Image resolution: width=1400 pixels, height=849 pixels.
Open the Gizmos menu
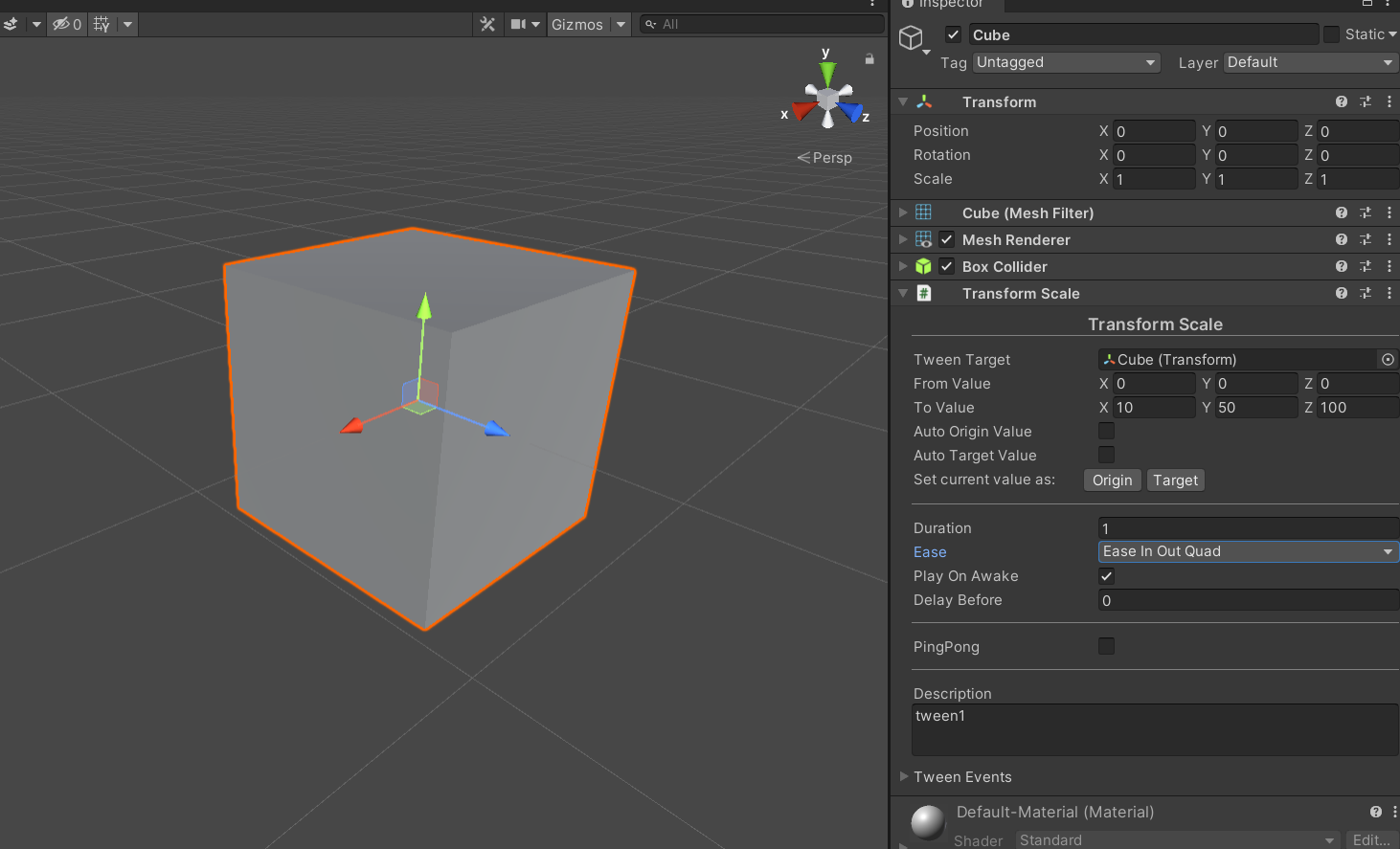577,24
